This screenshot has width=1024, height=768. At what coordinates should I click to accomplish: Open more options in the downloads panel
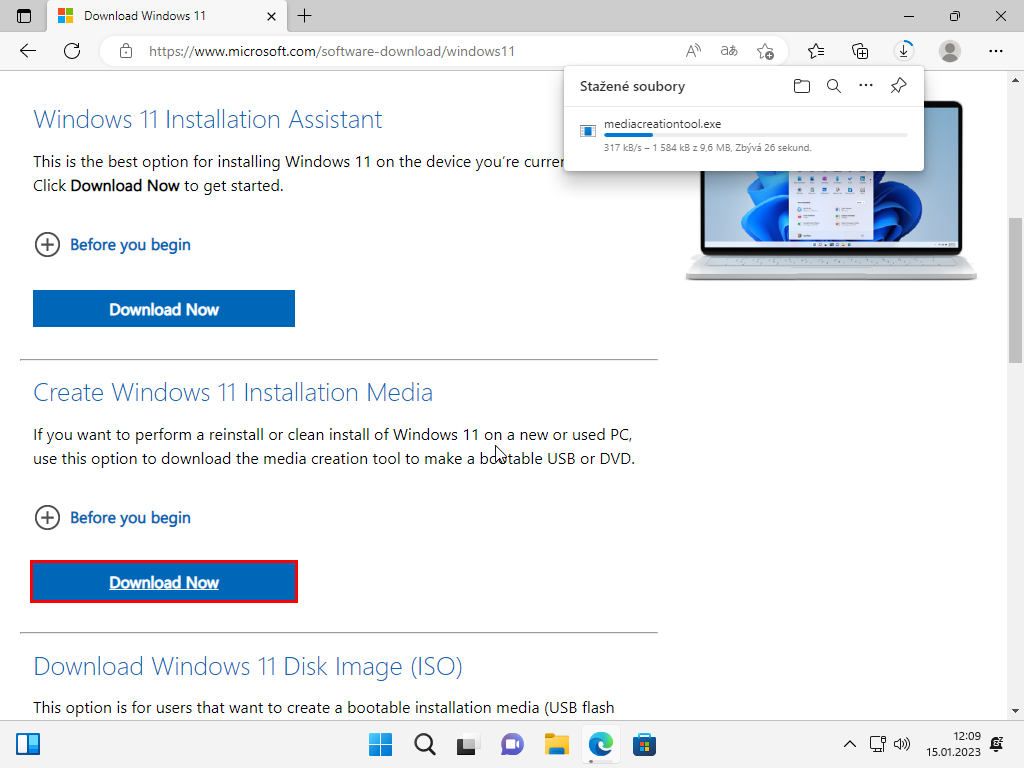pyautogui.click(x=866, y=86)
